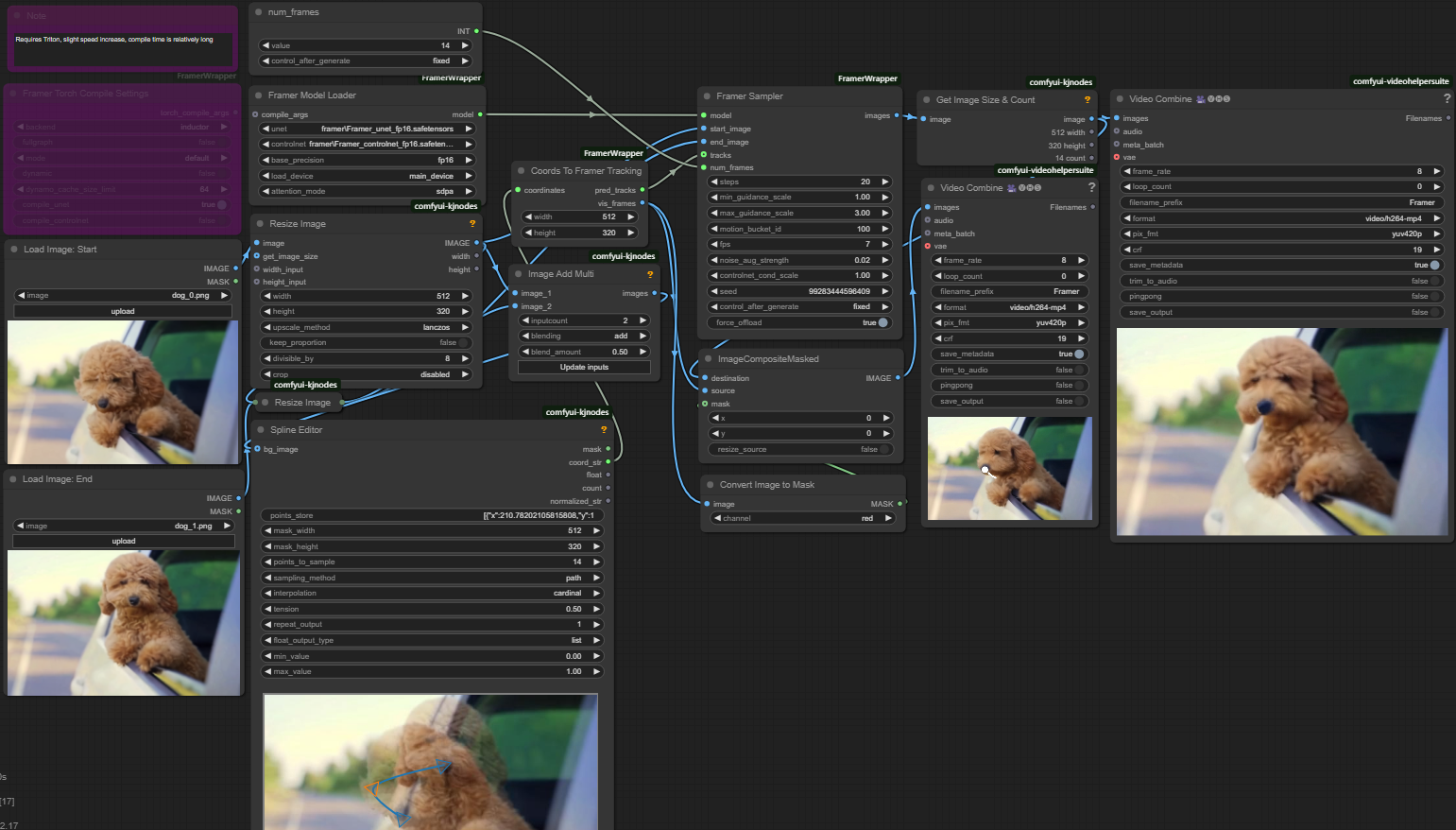Open sampling_method path dropdown in Spline Editor
Screen dimensions: 1456x830
coord(432,578)
